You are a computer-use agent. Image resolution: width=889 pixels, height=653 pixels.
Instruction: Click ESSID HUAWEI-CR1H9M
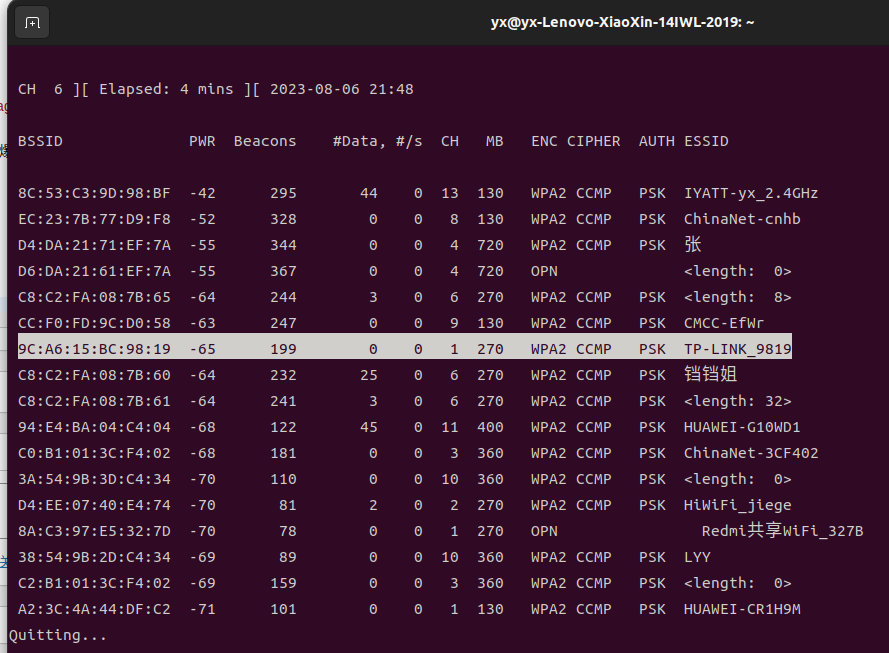pyautogui.click(x=742, y=610)
